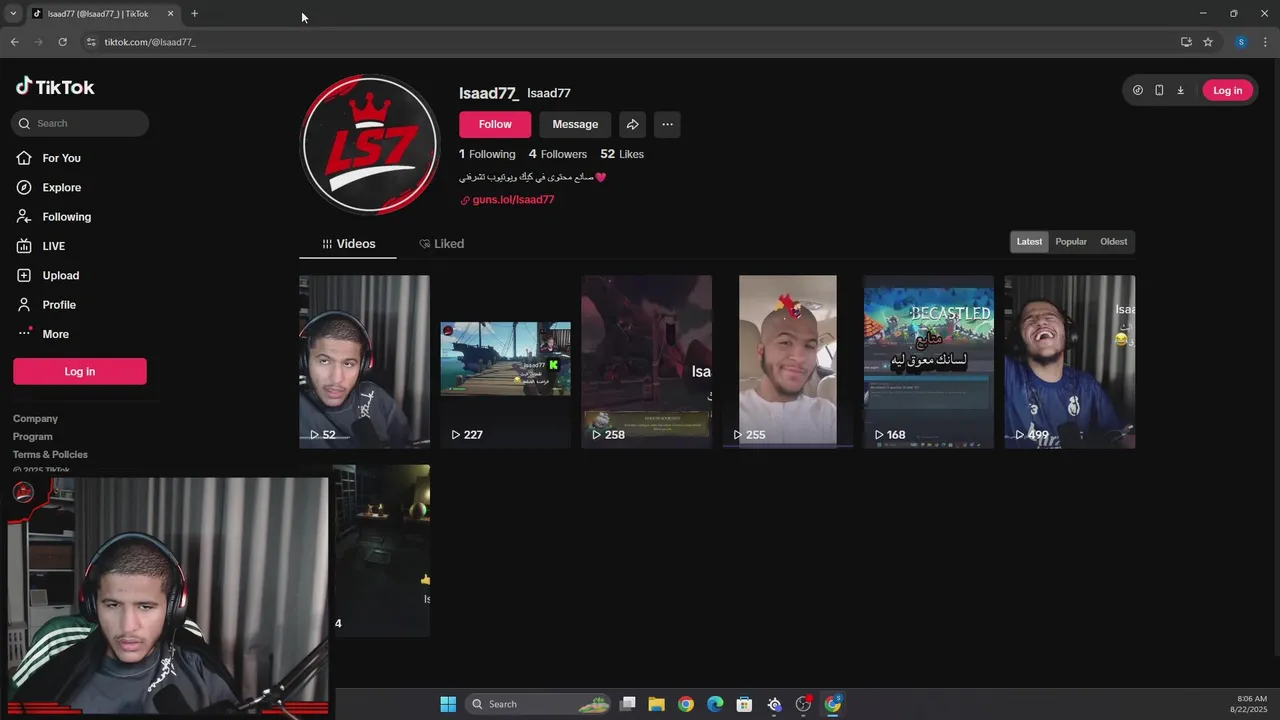Open the Upload page

click(60, 275)
